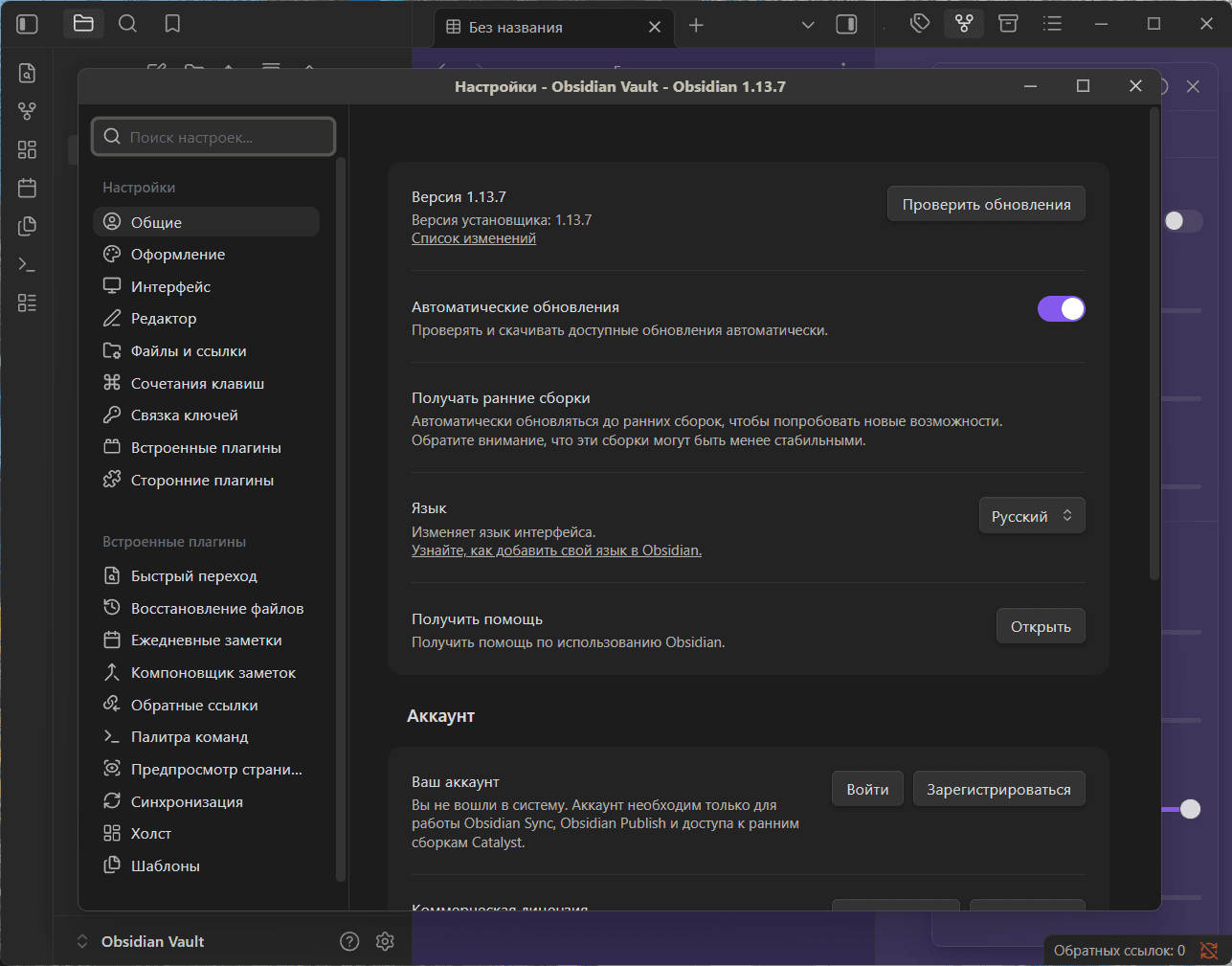Click Проверить обновления button
Image resolution: width=1232 pixels, height=966 pixels.
pos(986,204)
